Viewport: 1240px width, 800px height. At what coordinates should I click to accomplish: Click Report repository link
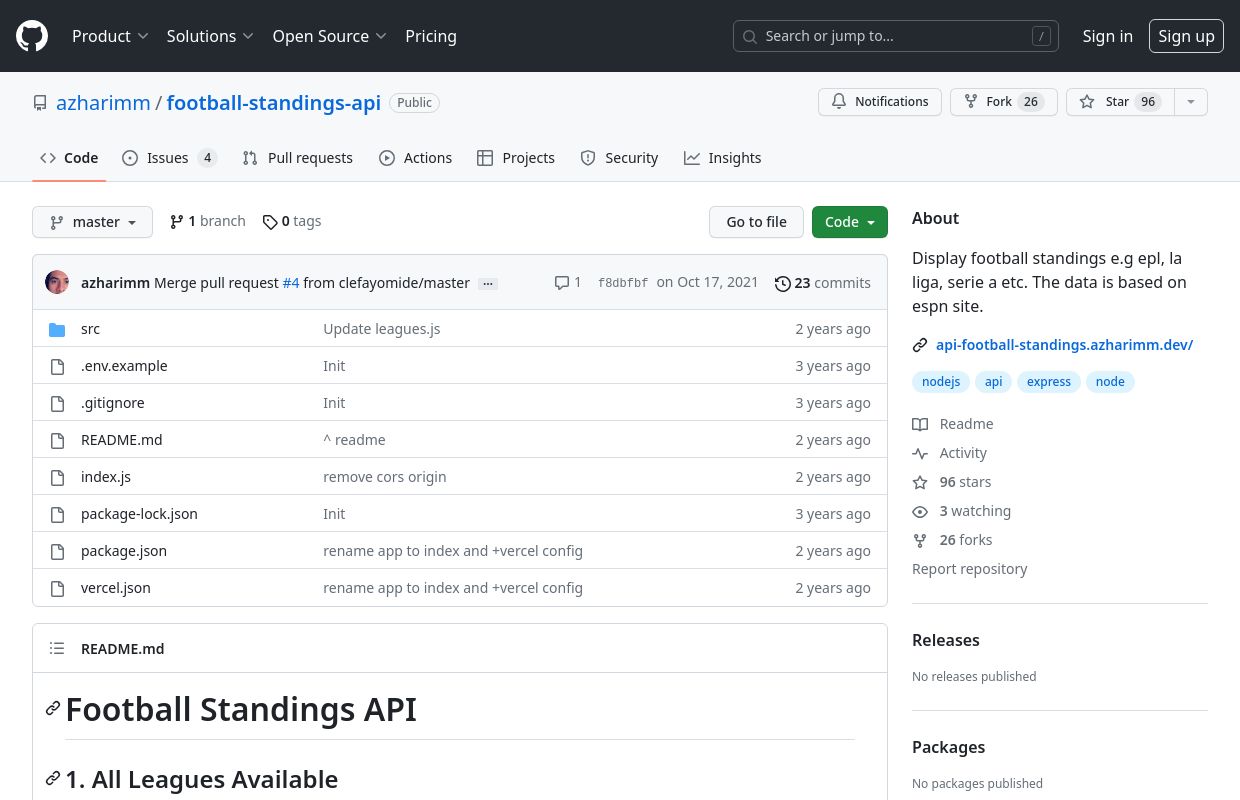tap(970, 569)
